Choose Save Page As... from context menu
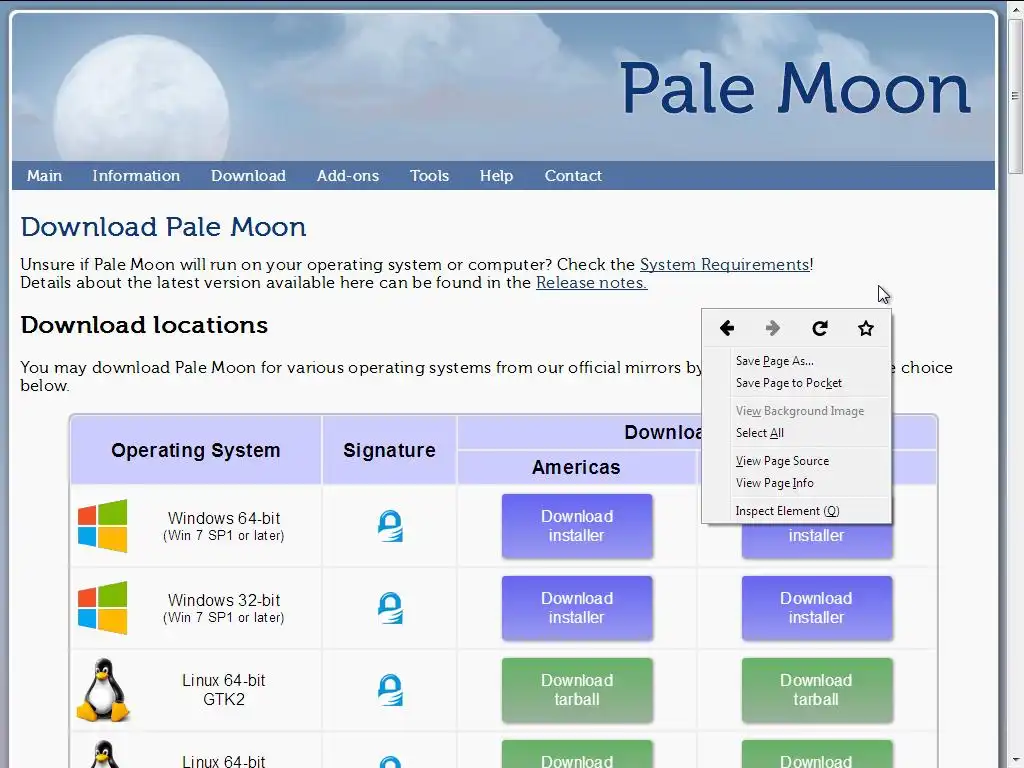Viewport: 1024px width, 768px height. click(775, 360)
